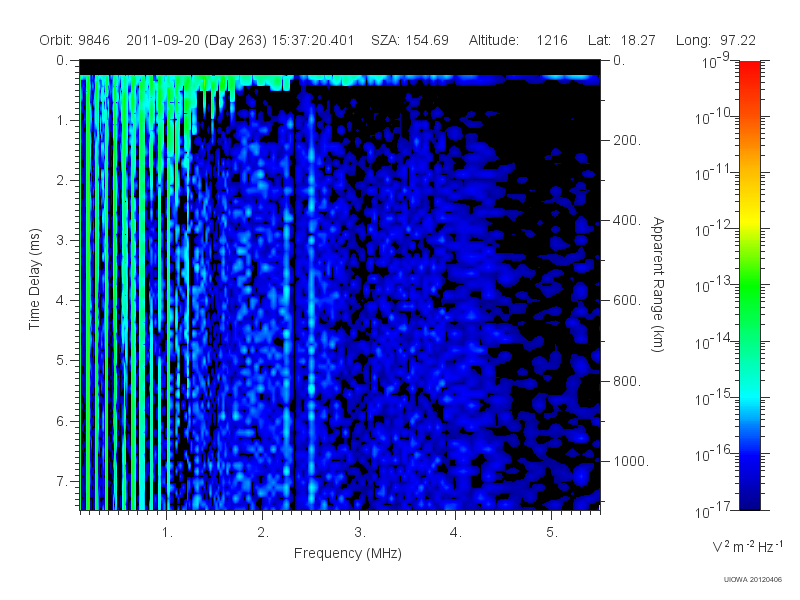
Task: Click the time delay tick label 1.
Action: pyautogui.click(x=62, y=120)
